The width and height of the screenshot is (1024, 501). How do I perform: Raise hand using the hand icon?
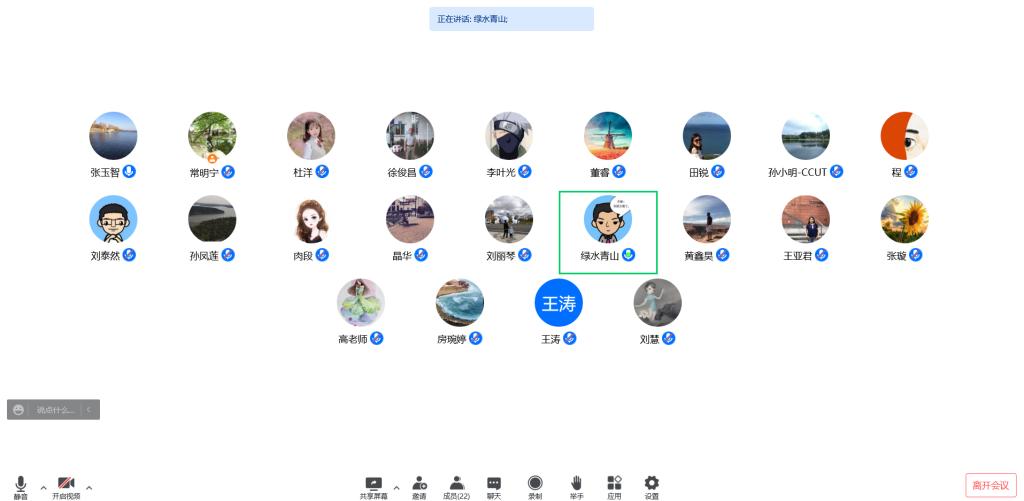(x=576, y=483)
